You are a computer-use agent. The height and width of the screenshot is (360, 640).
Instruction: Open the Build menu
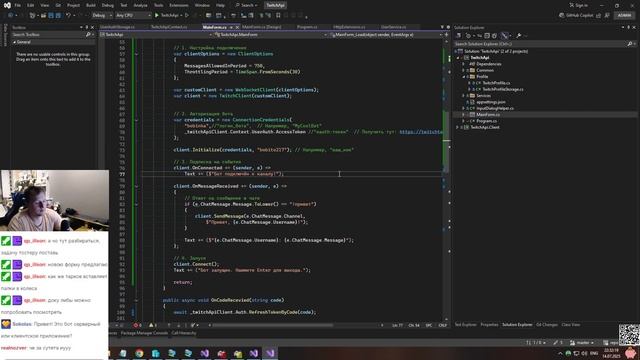91,5
